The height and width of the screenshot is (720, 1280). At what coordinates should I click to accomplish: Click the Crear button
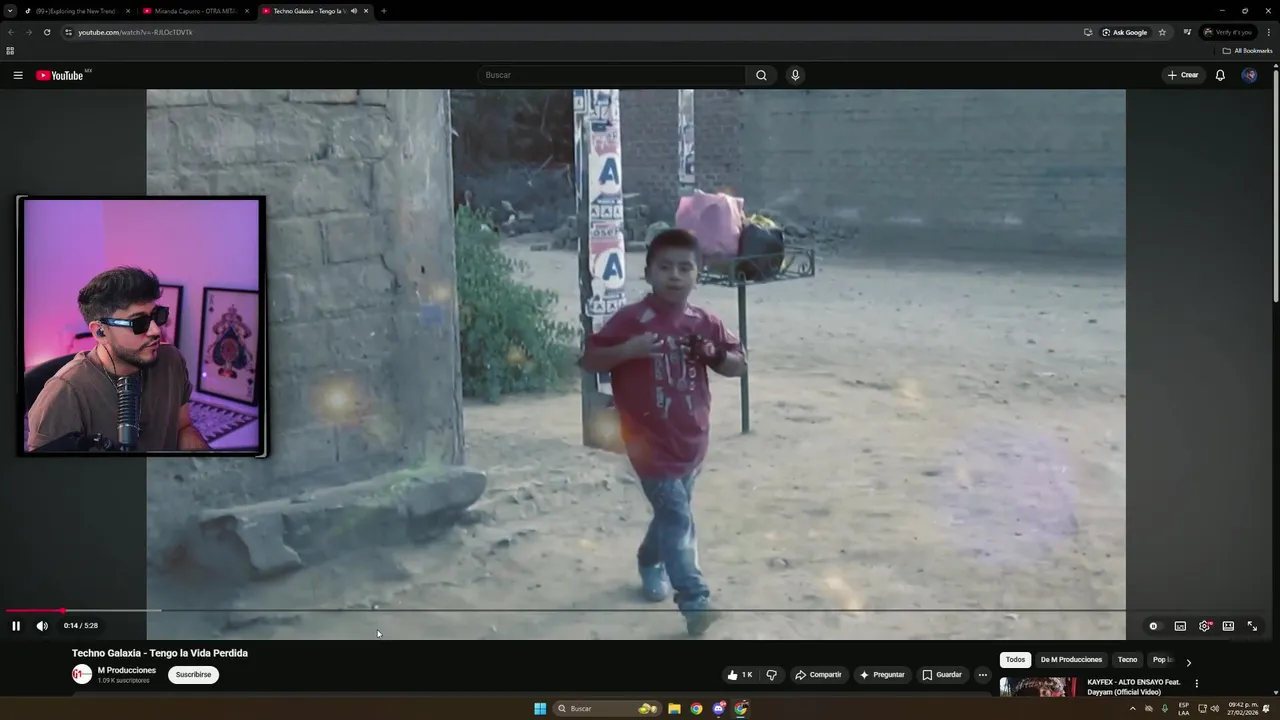pos(1183,75)
